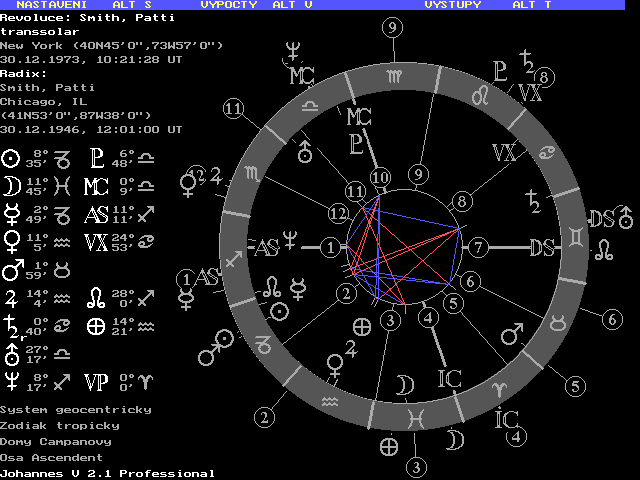Select the Moon crescent in positions table
Viewport: 640px width, 480px height.
pyautogui.click(x=10, y=185)
